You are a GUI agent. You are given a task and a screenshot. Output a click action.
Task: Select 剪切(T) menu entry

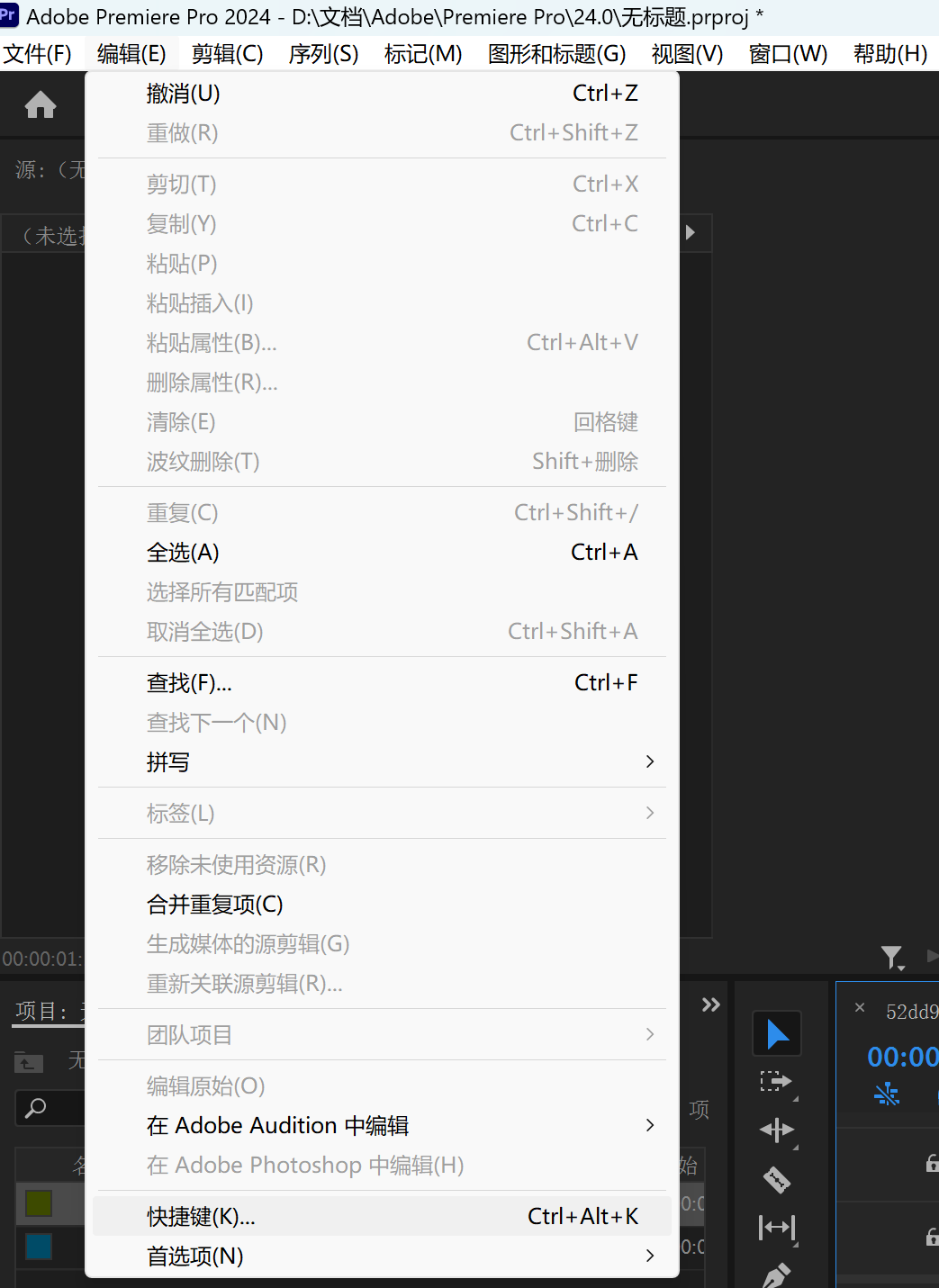click(382, 185)
